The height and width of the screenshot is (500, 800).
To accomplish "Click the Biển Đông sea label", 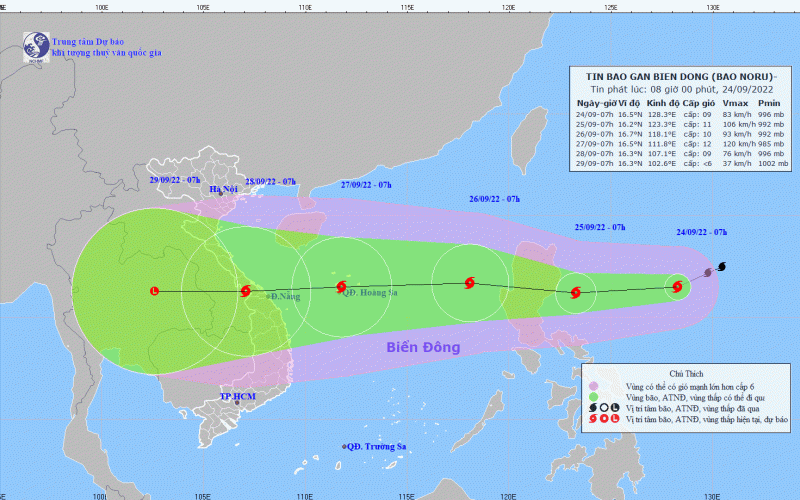I will [423, 348].
